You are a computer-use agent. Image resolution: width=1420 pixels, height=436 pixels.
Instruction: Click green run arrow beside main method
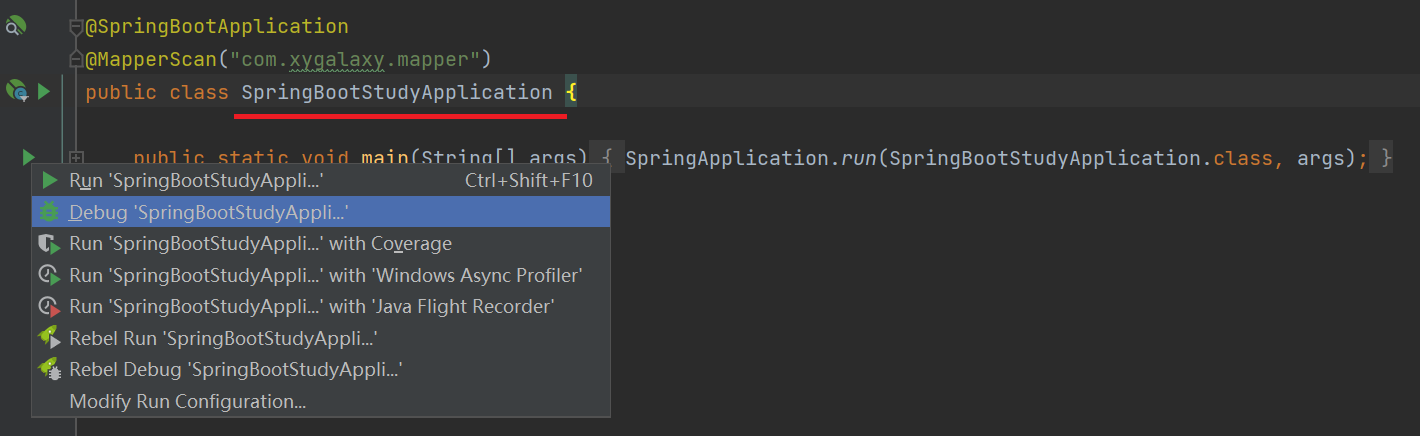click(27, 157)
